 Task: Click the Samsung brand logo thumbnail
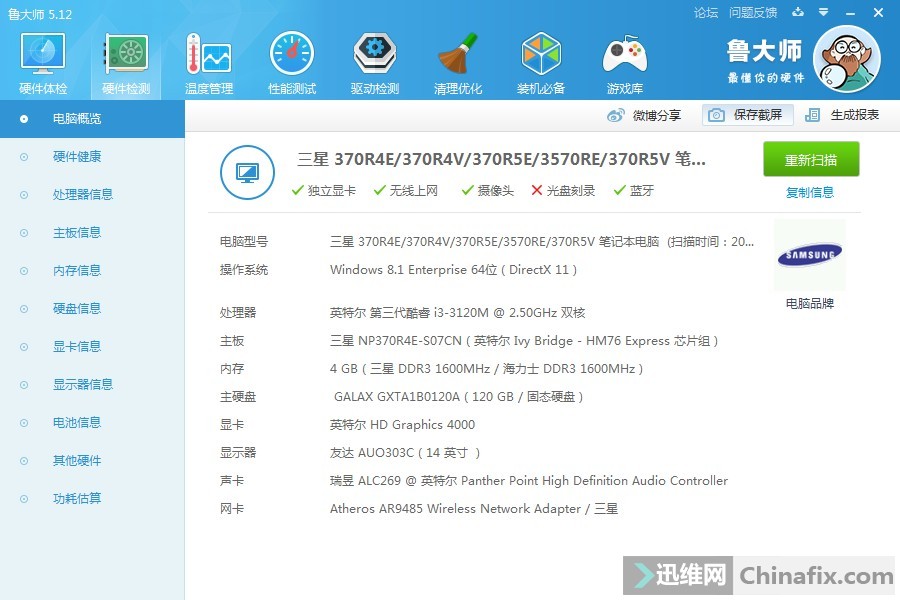coord(809,256)
